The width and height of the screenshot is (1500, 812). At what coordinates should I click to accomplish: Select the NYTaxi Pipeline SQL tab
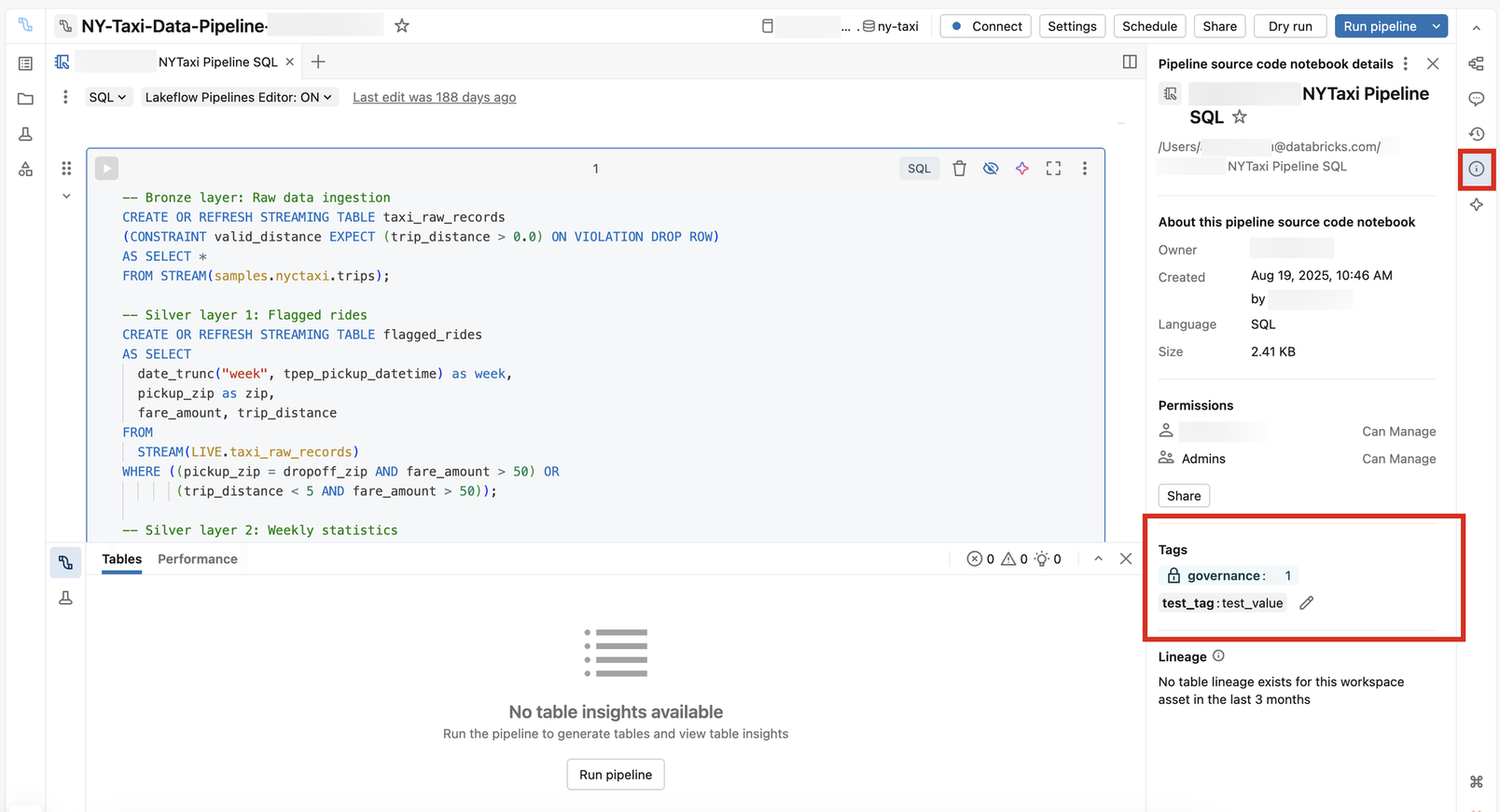click(217, 62)
